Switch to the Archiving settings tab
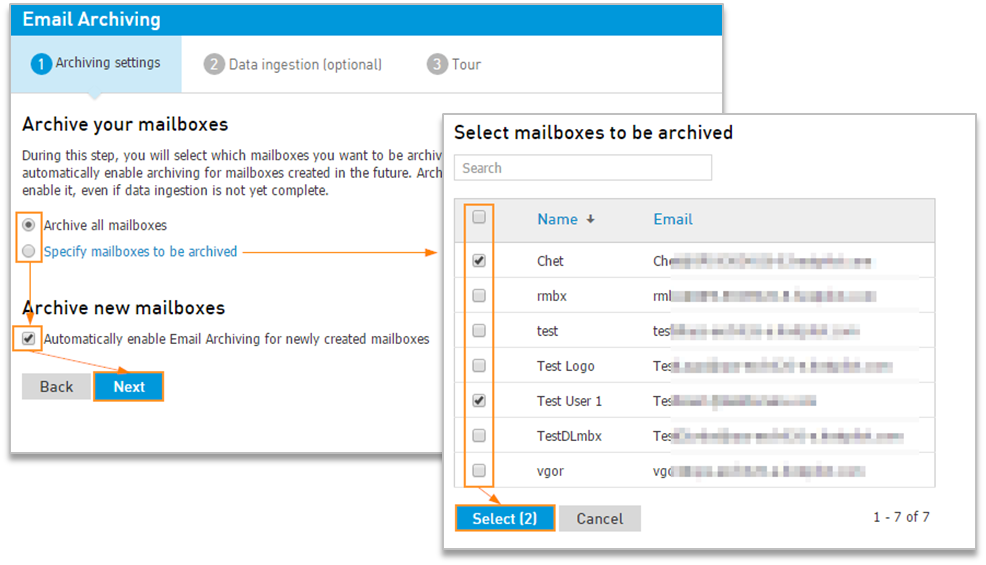This screenshot has height=565, width=986. [96, 64]
